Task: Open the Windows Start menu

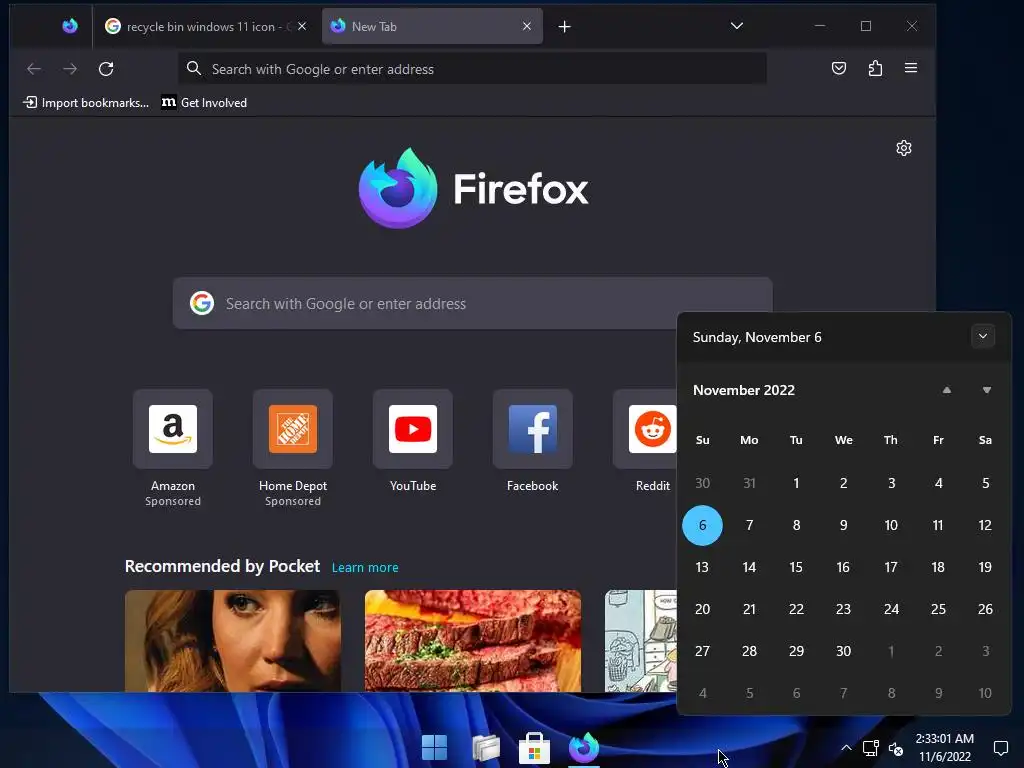Action: (434, 748)
